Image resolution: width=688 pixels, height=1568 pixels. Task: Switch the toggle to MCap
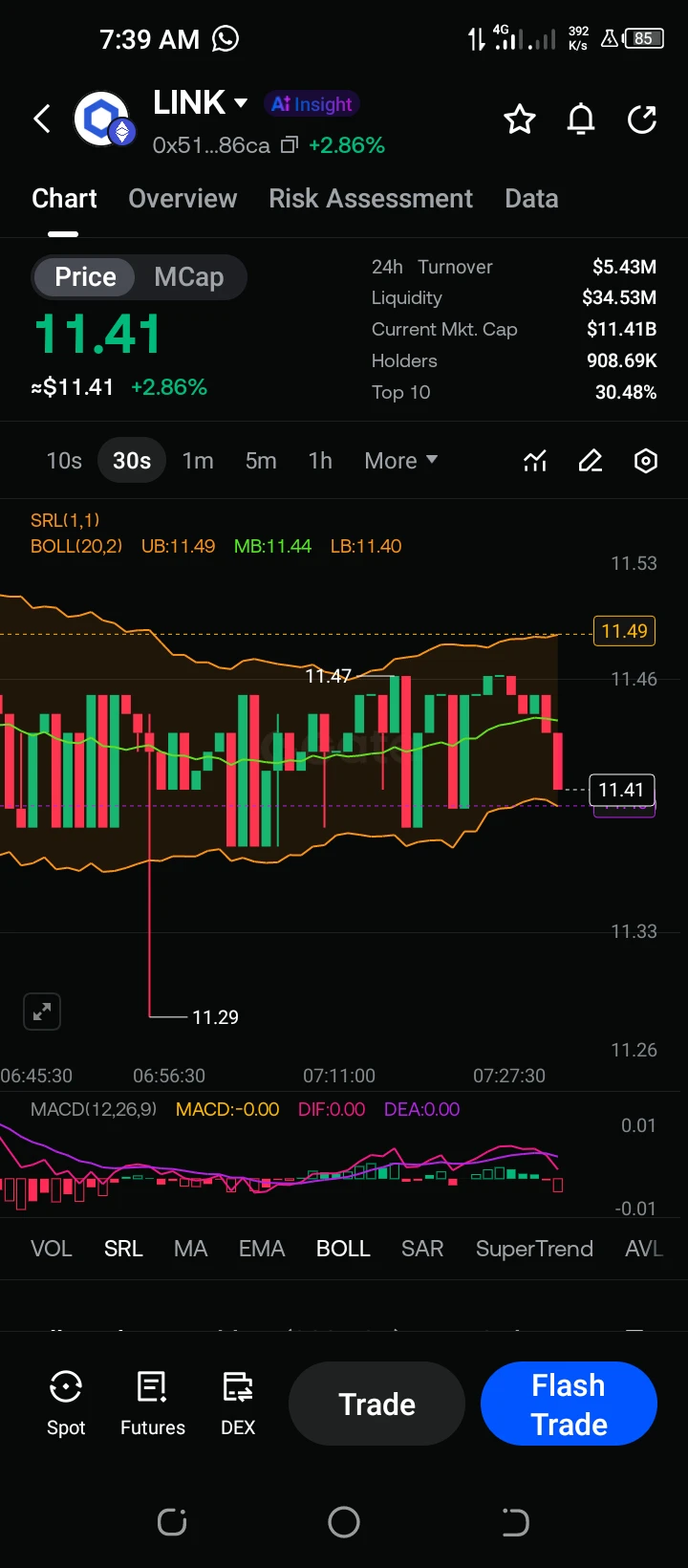click(189, 276)
